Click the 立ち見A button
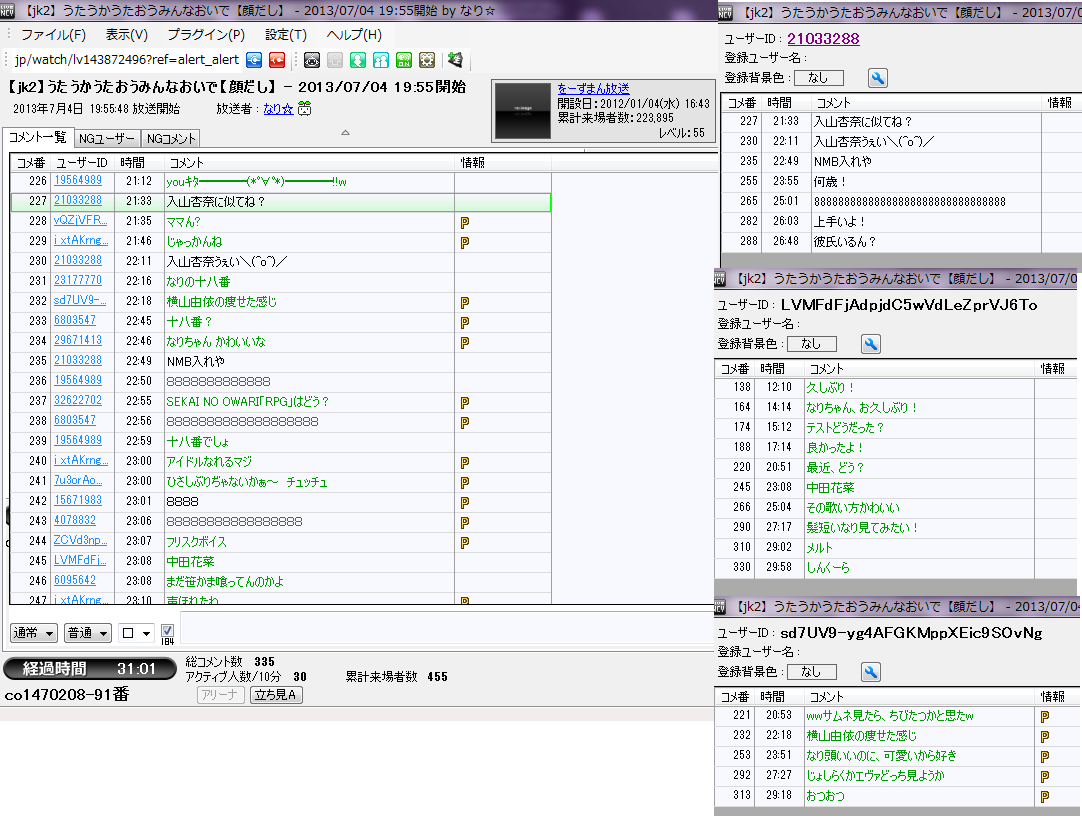This screenshot has height=824, width=1082. (x=276, y=695)
